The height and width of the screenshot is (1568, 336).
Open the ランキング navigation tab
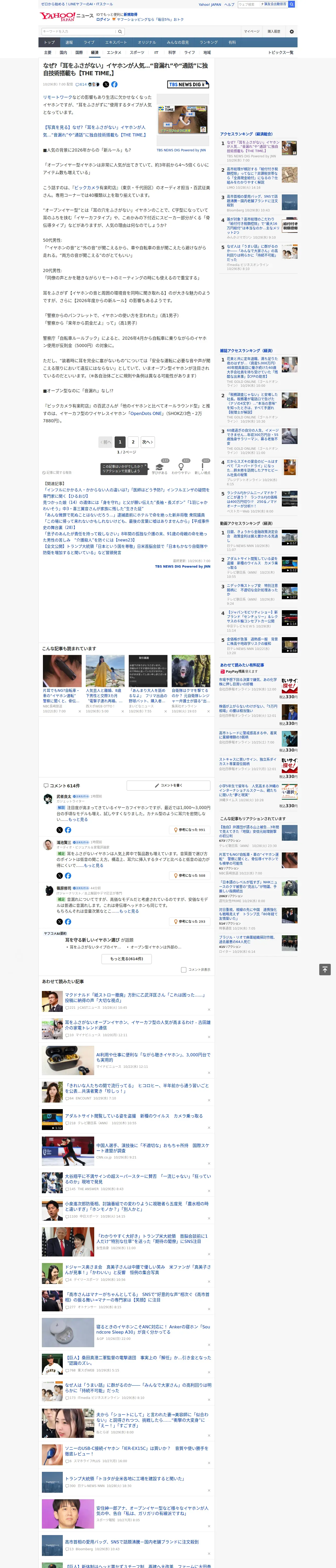pos(209,43)
